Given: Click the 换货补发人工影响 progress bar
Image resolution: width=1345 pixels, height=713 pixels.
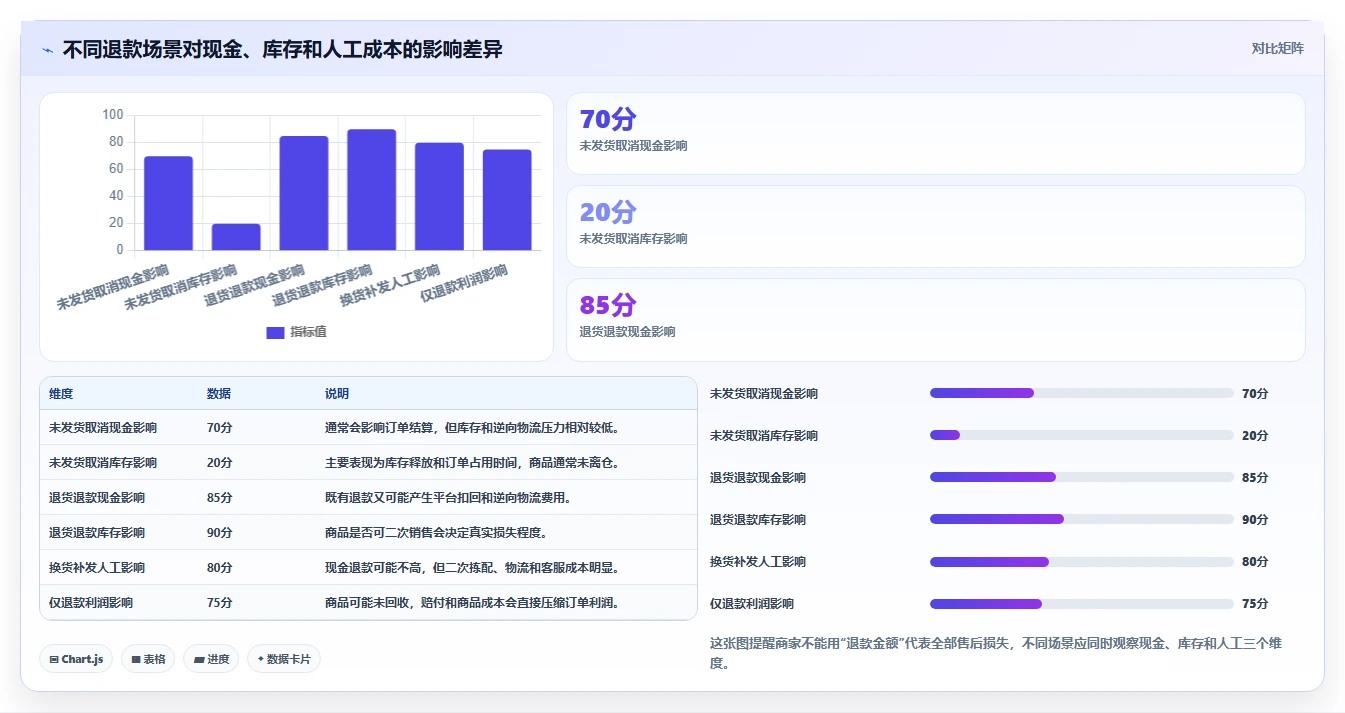Looking at the screenshot, I should 1082,561.
